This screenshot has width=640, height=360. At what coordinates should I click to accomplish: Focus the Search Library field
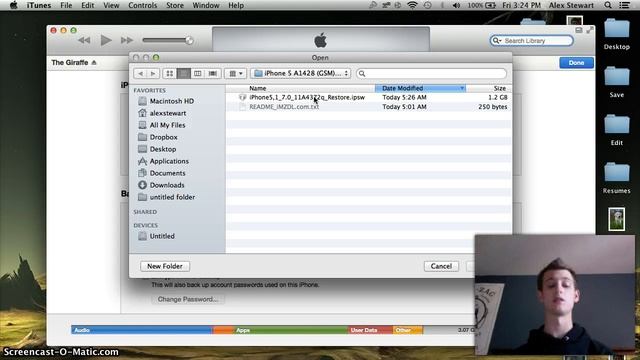pos(531,40)
